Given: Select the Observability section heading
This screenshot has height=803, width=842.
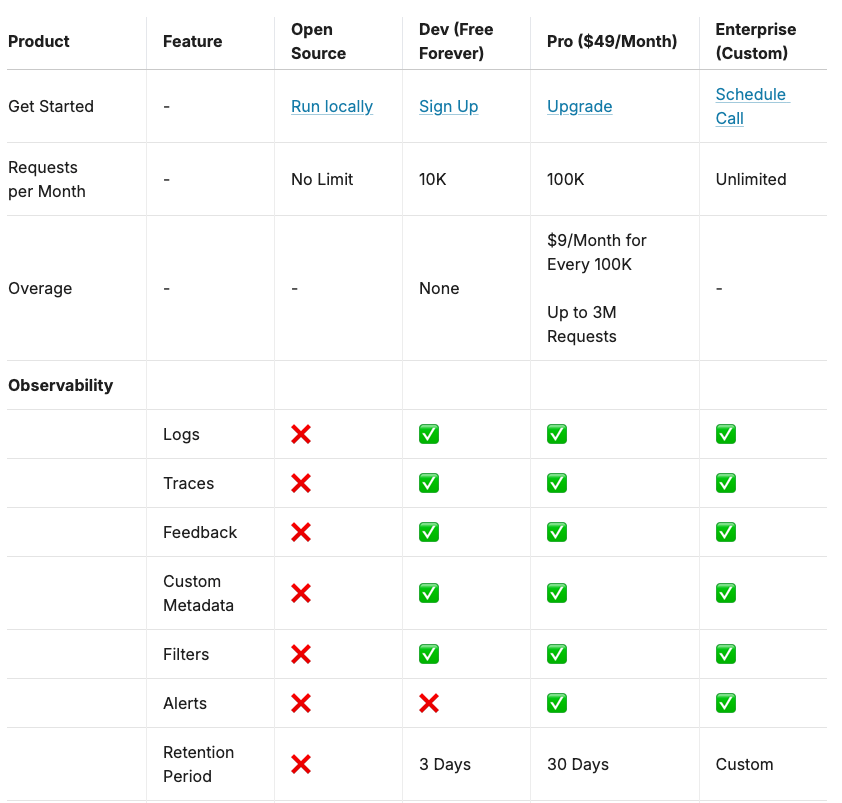Looking at the screenshot, I should (61, 385).
